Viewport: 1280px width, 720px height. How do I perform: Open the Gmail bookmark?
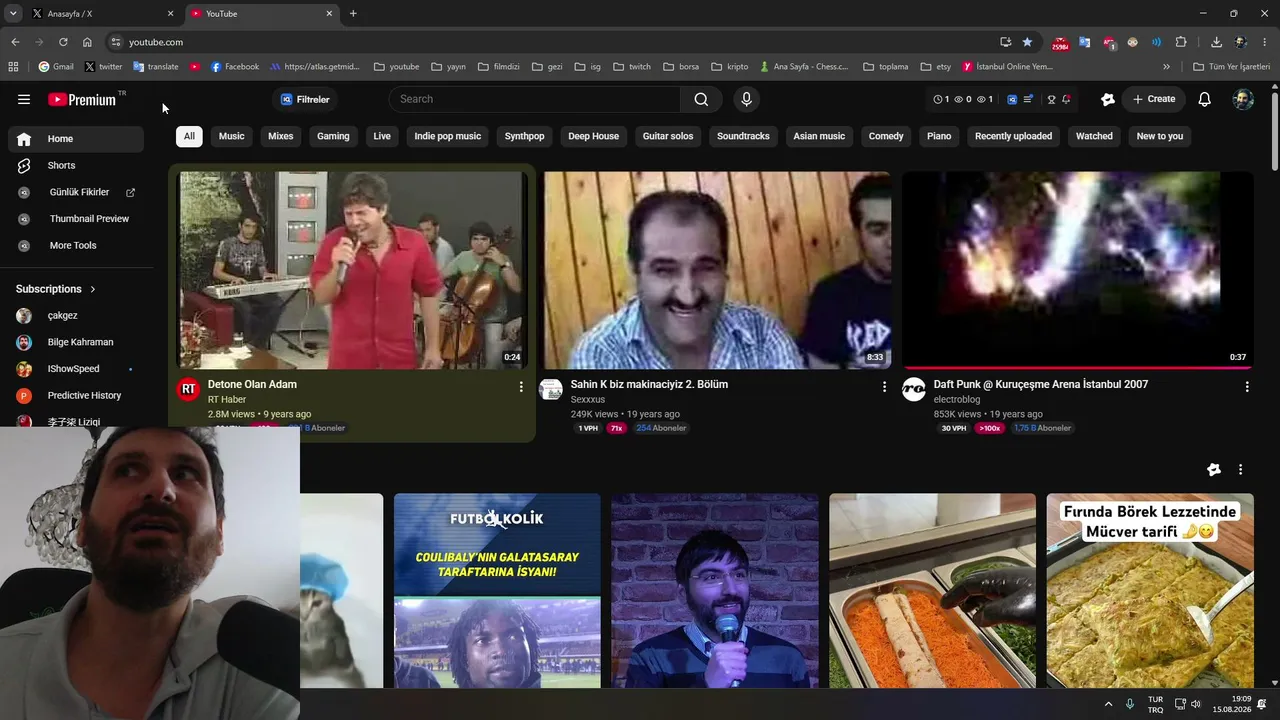point(56,67)
